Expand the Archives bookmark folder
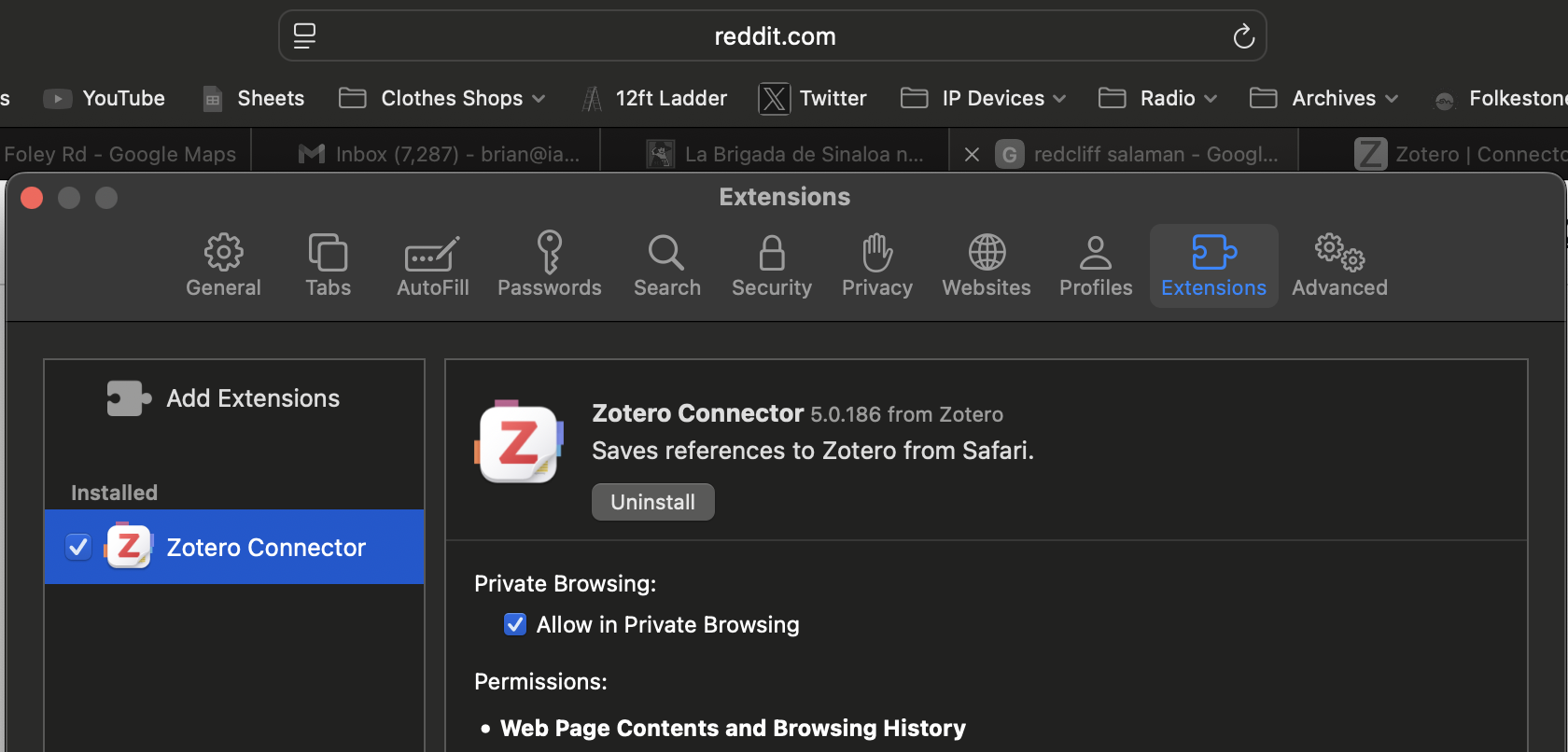This screenshot has width=1568, height=752. pos(1323,98)
